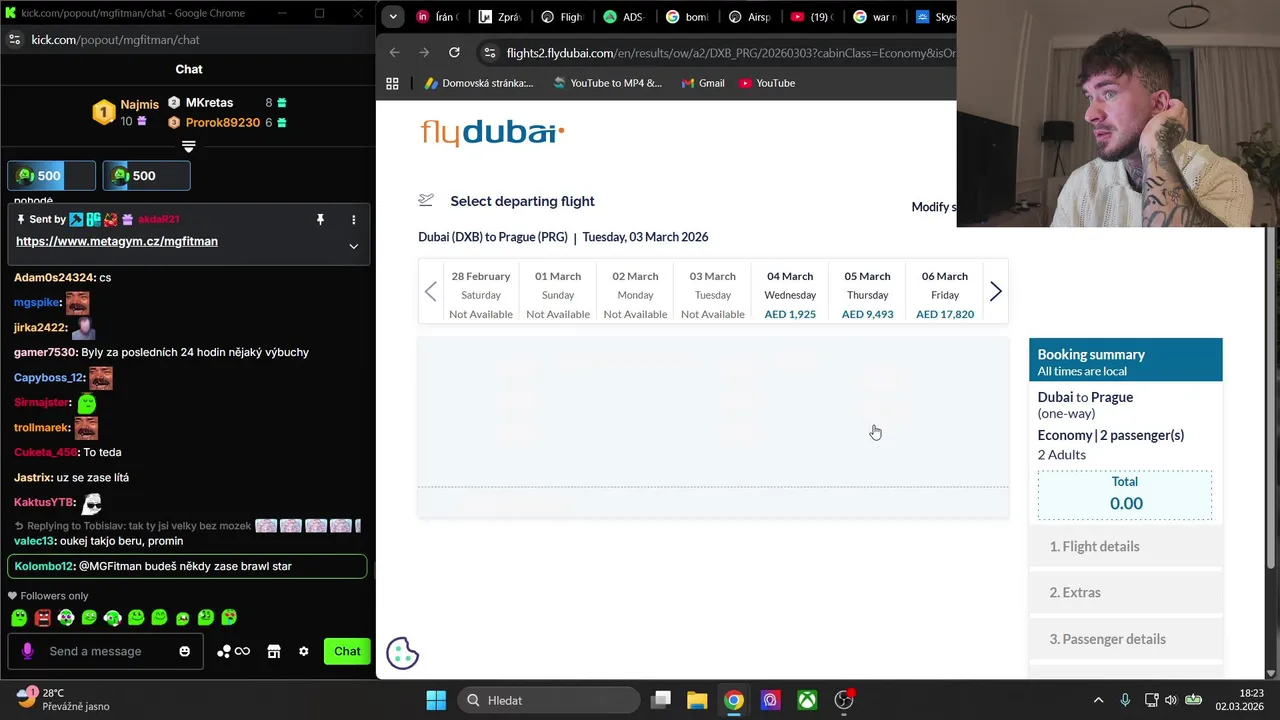Screen dimensions: 1280x720
Task: Switch to the YouTube (19) browser tab
Action: coord(810,17)
